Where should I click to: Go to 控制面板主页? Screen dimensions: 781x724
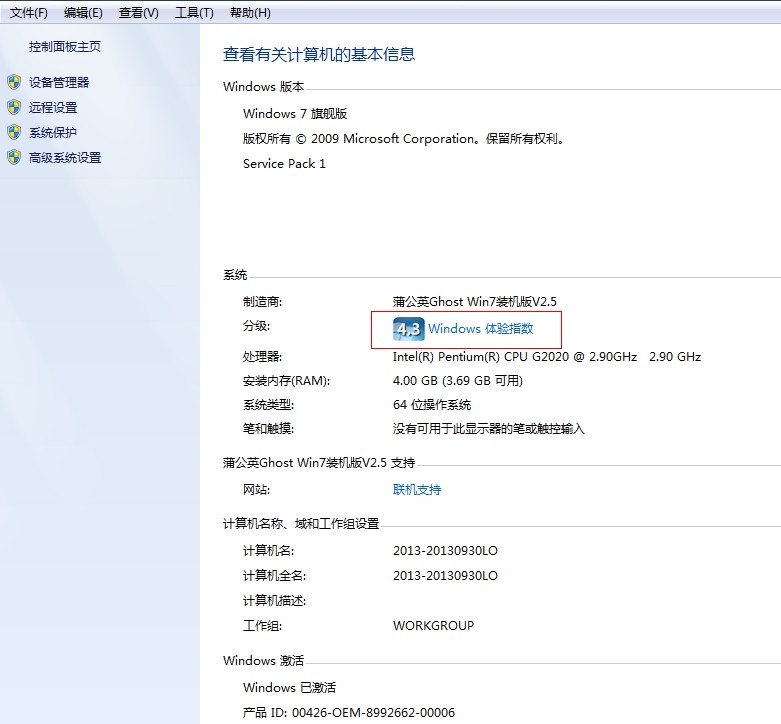(x=65, y=47)
